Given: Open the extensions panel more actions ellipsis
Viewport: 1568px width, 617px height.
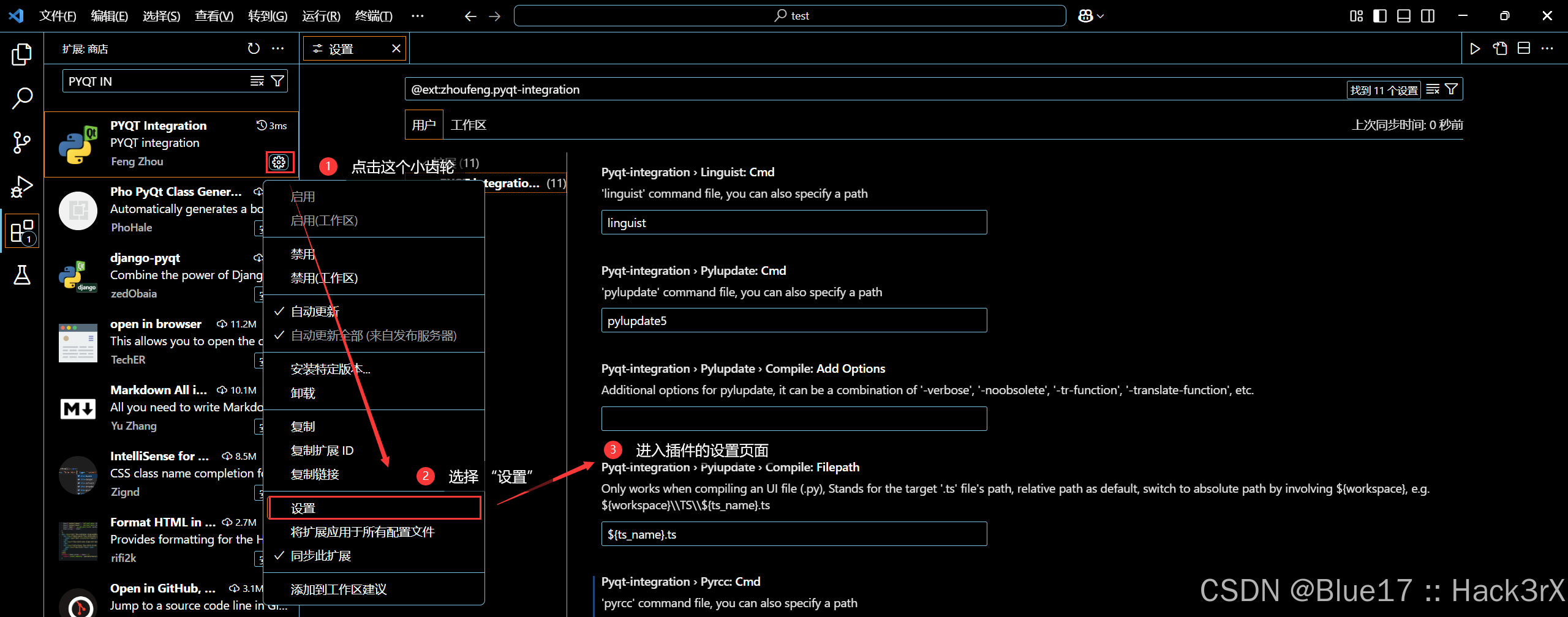Looking at the screenshot, I should pyautogui.click(x=278, y=48).
